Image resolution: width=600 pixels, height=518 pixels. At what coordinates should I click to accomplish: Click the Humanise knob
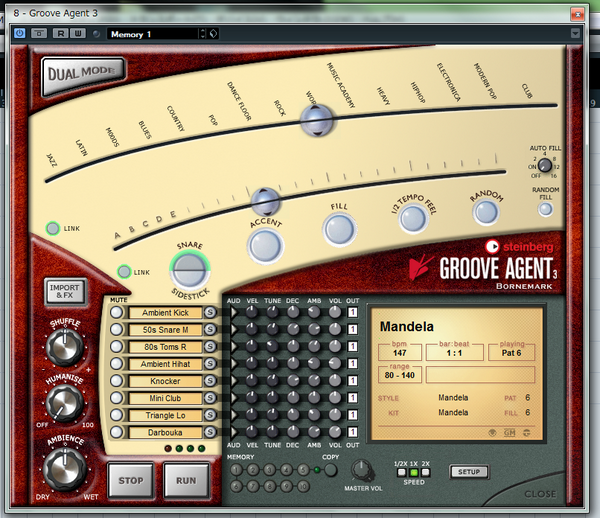[x=65, y=403]
